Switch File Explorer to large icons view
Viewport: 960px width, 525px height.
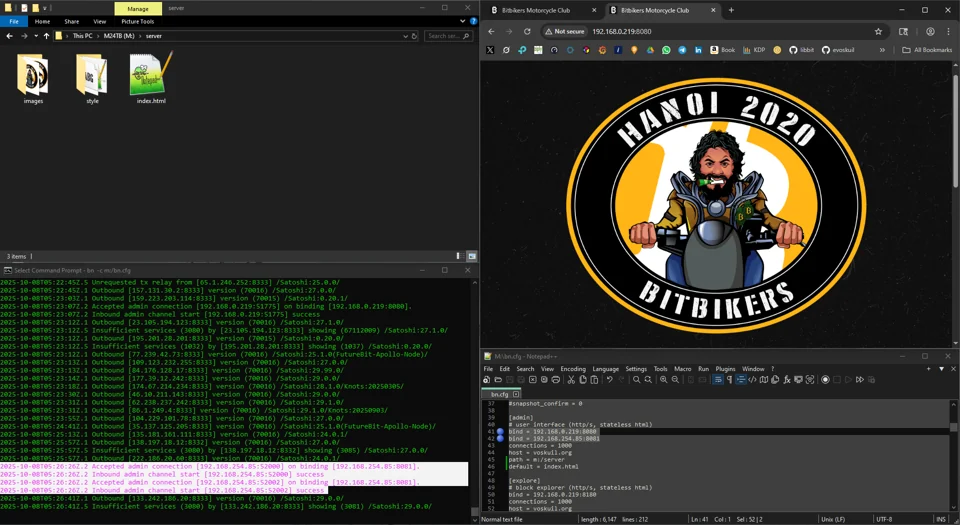coord(471,256)
